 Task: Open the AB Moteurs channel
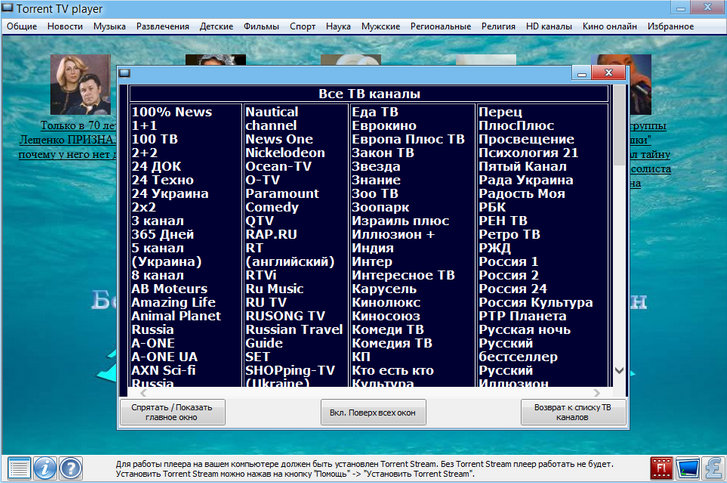(169, 289)
